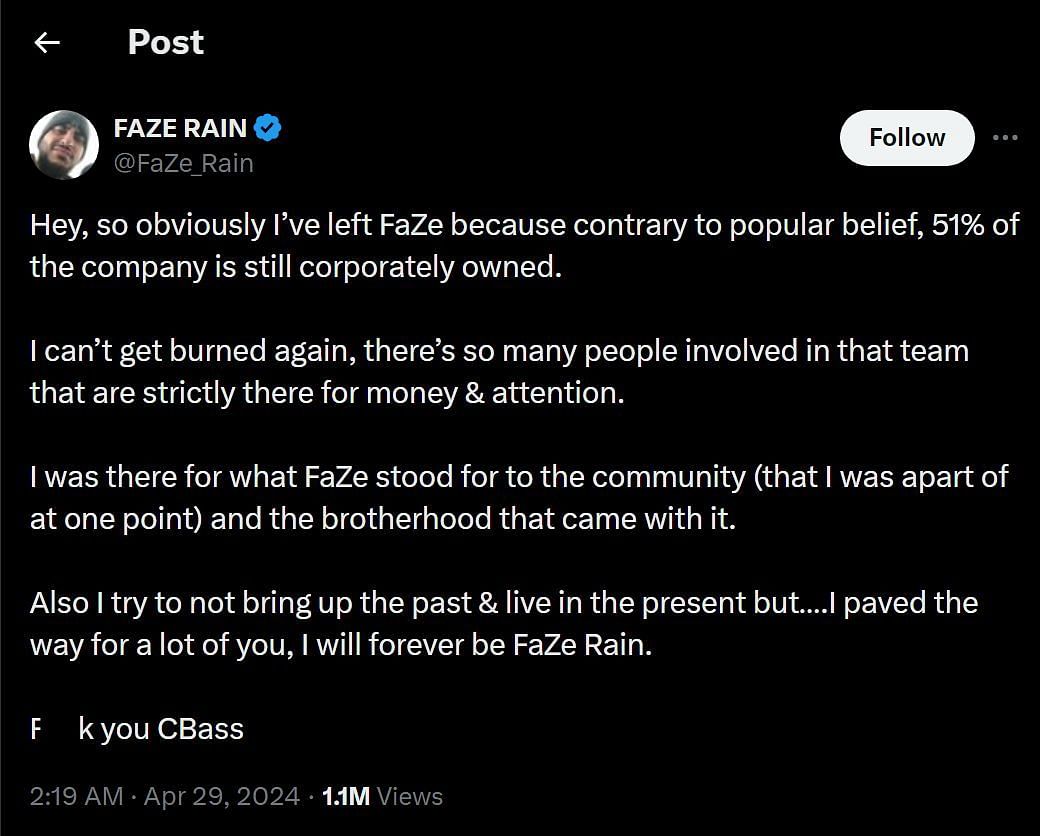
Task: Click the back arrow icon
Action: click(47, 42)
